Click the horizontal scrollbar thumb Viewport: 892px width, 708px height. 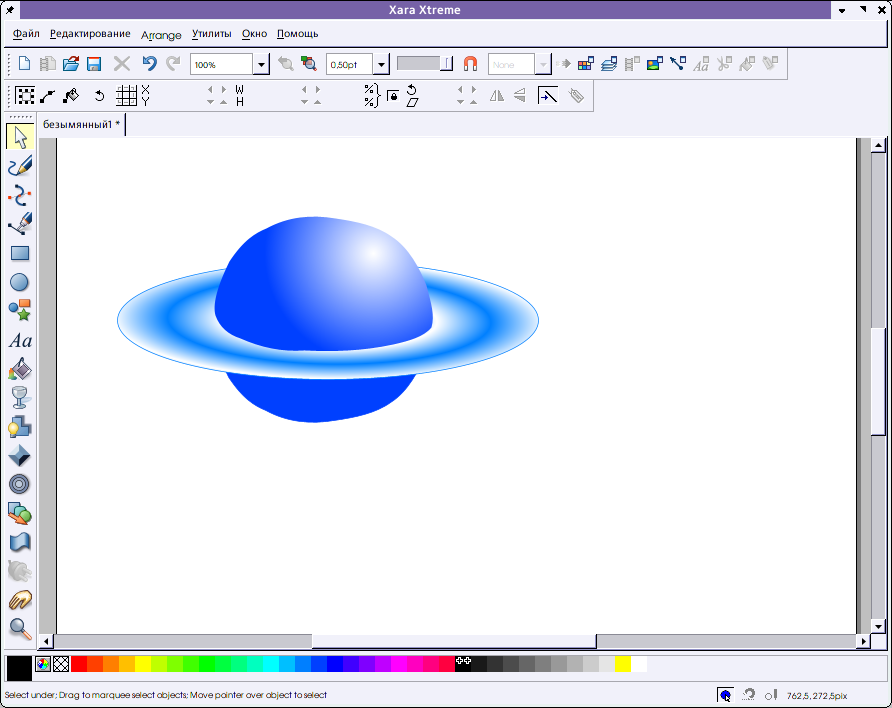(454, 641)
